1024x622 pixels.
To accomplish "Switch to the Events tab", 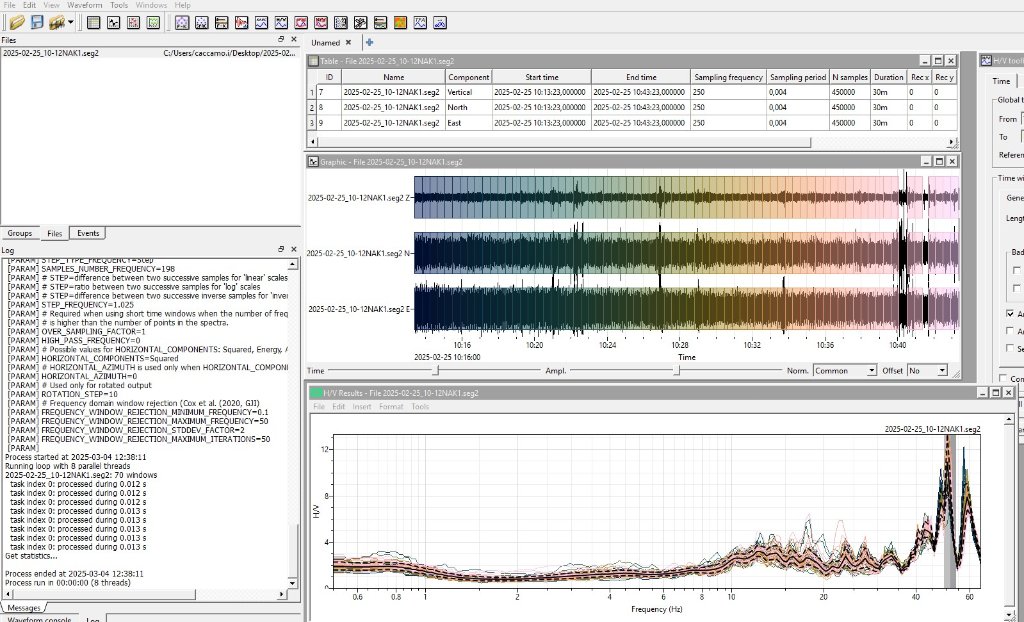I will coord(88,233).
